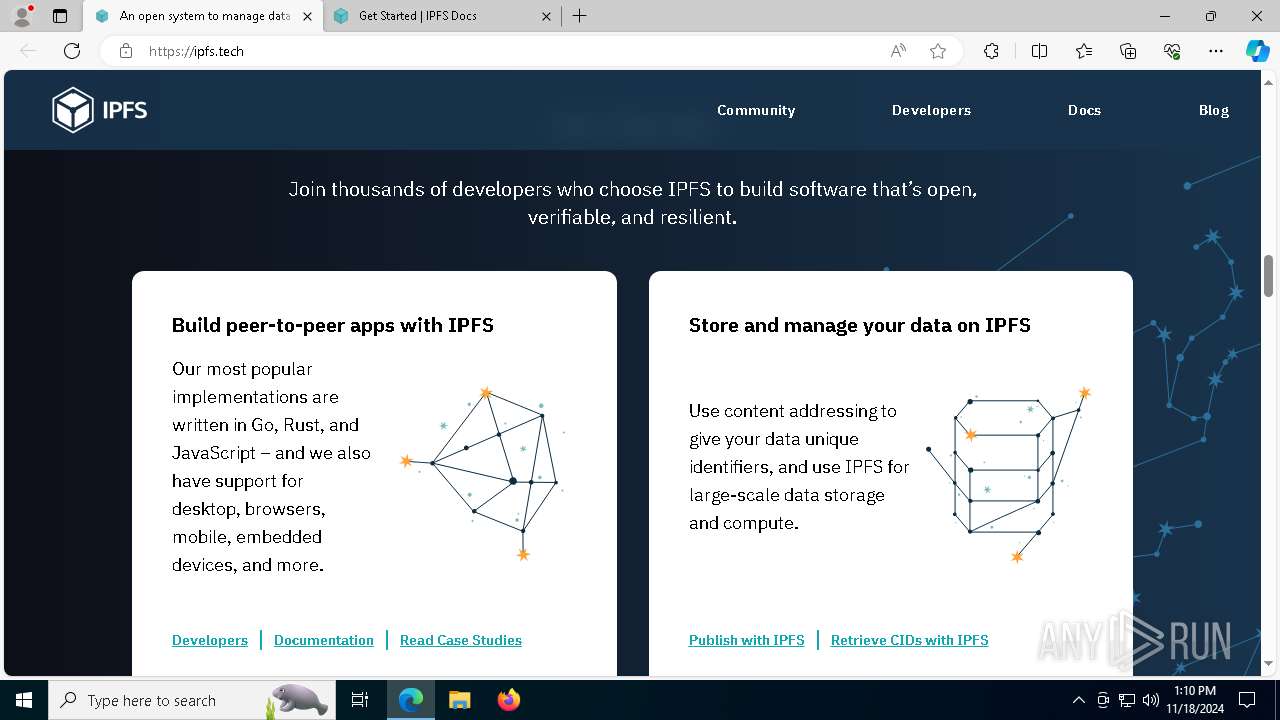
Task: Show hidden system tray icons
Action: (1078, 700)
